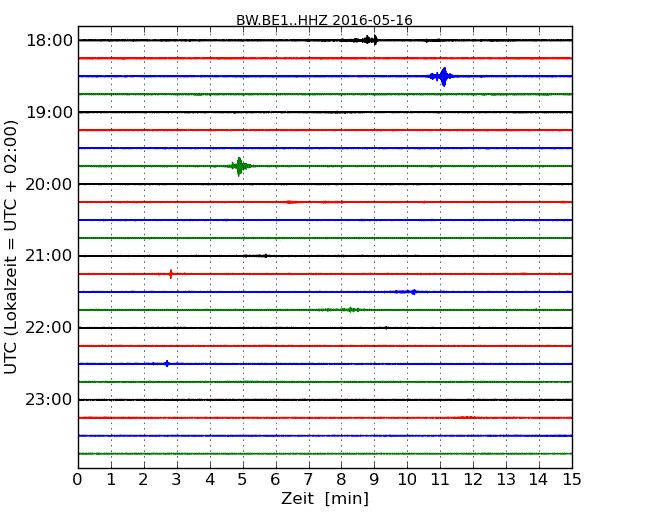
Task: Click the green seismic burst on the 19:45 trace
Action: pos(240,166)
